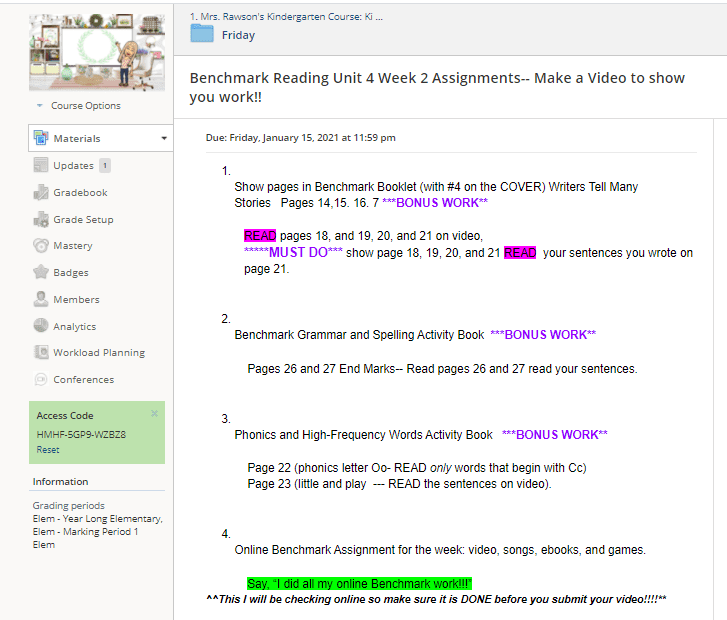Click the Gradebook icon
This screenshot has width=727, height=620.
(41, 192)
